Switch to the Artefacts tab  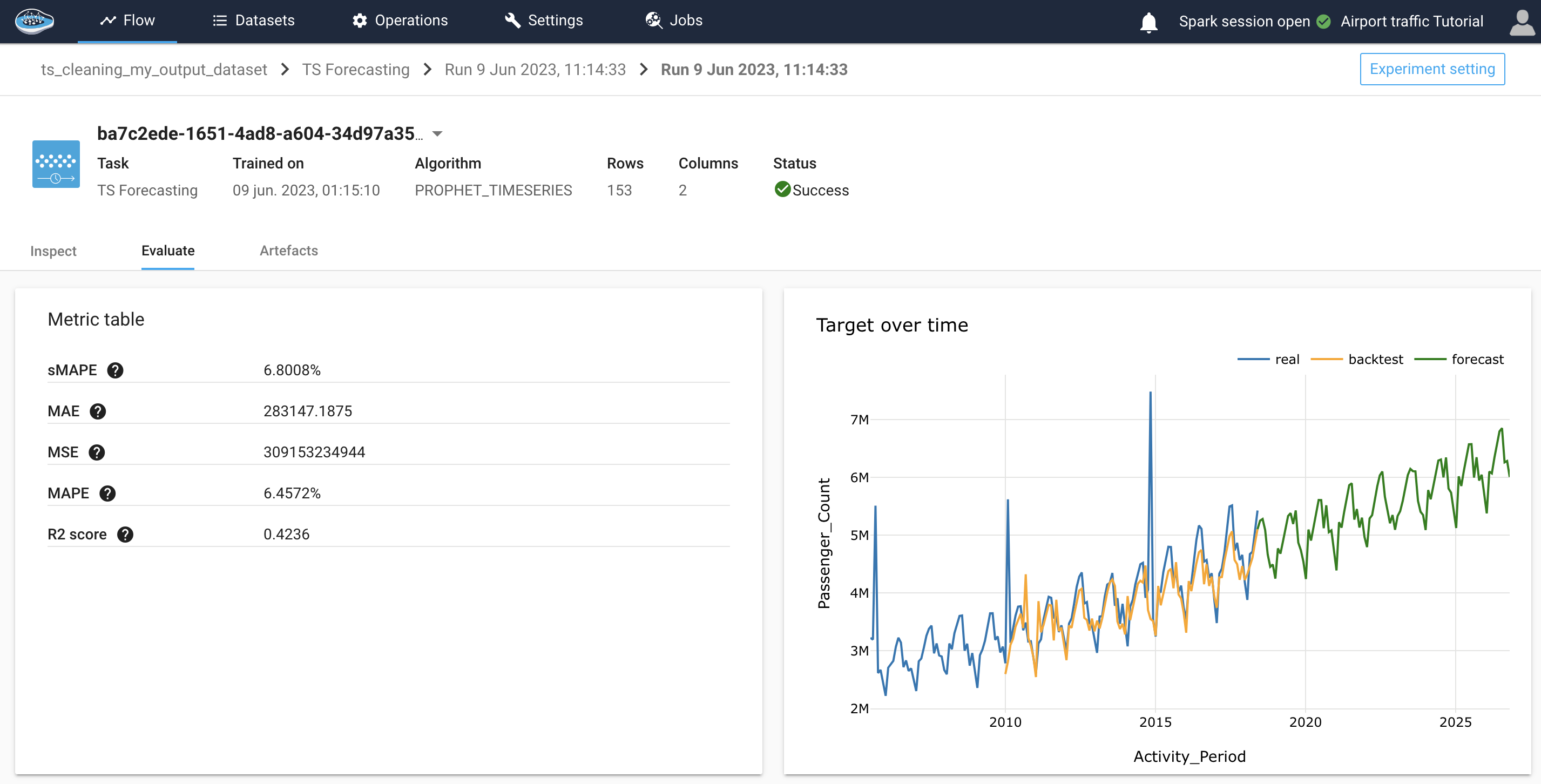[288, 251]
